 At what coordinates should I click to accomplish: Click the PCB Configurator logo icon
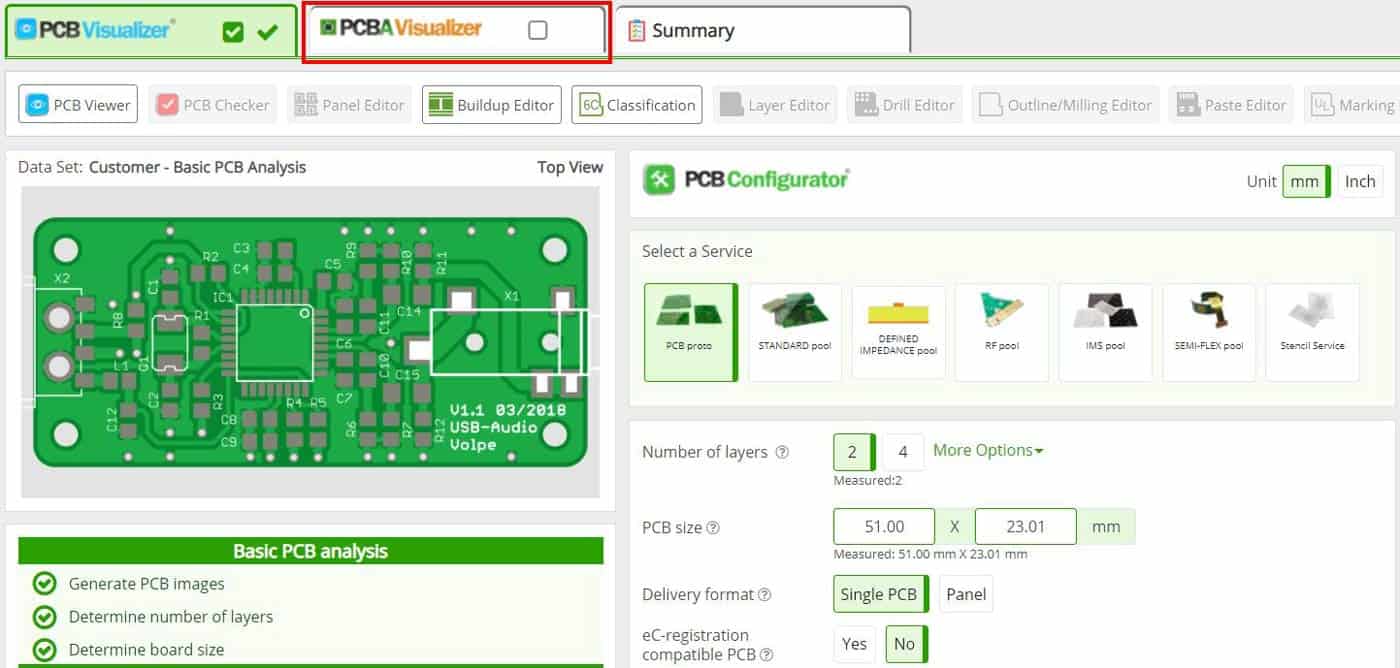click(659, 180)
